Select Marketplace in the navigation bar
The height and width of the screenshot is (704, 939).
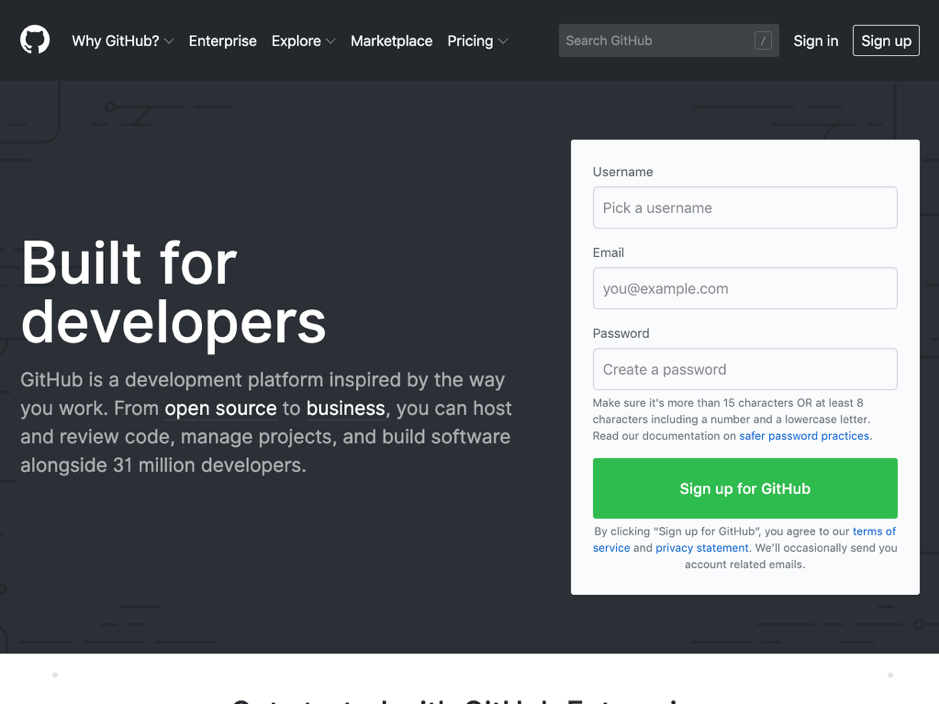pos(391,41)
